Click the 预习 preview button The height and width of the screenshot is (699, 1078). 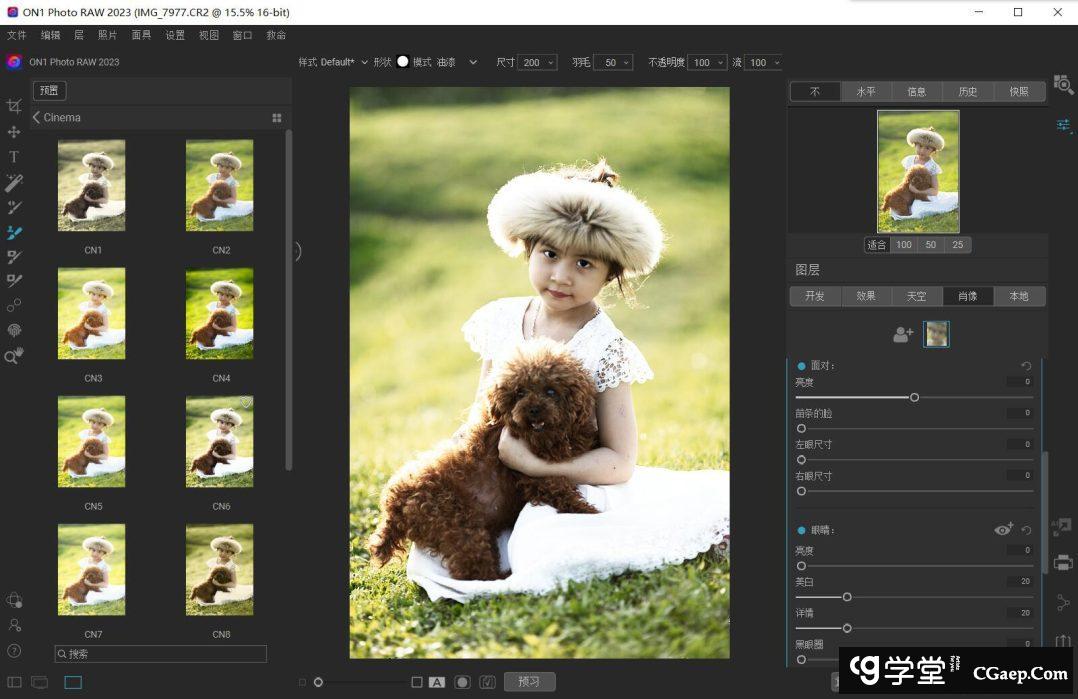[x=529, y=682]
